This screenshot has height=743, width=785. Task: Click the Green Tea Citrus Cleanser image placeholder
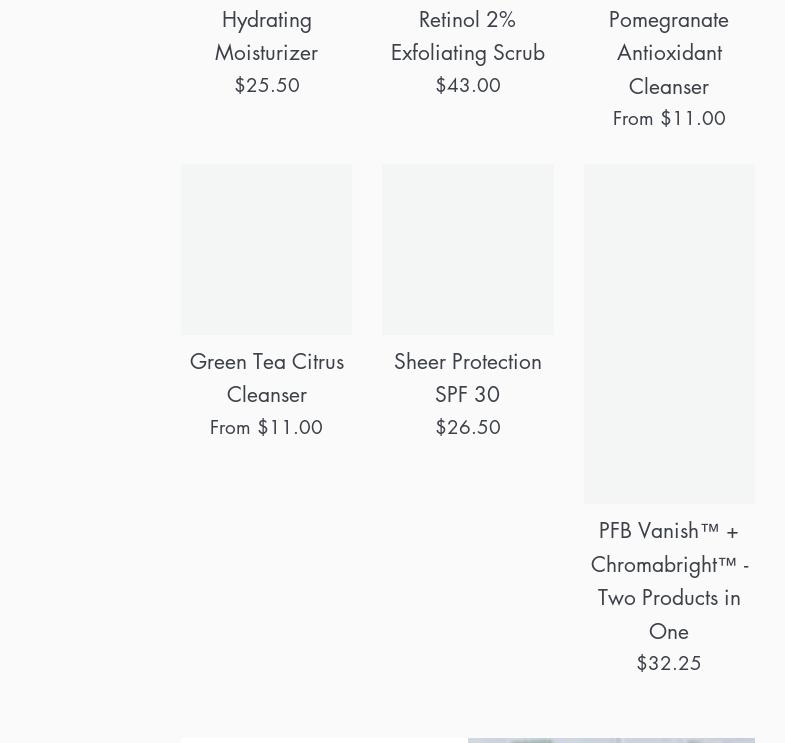[x=266, y=249]
